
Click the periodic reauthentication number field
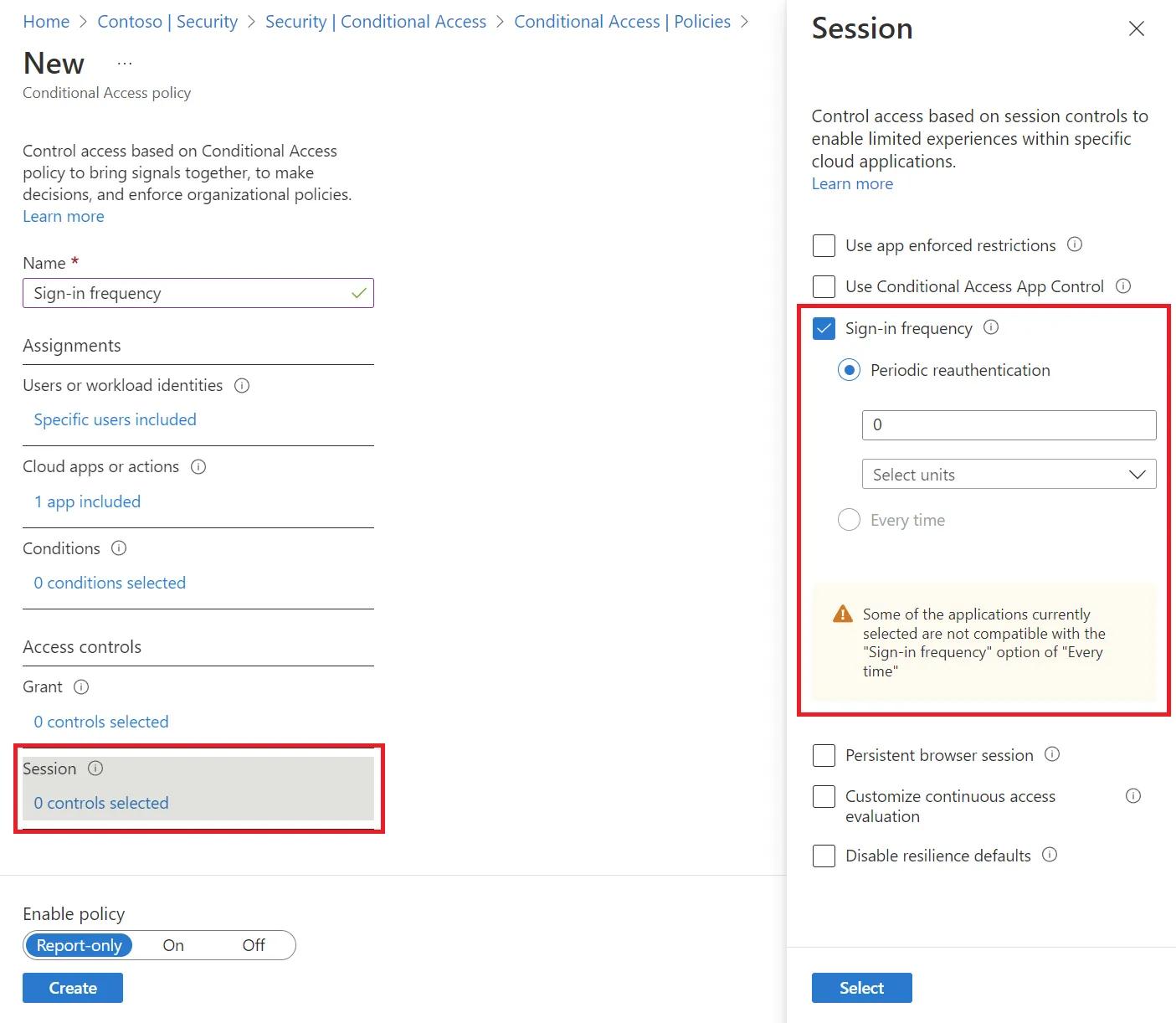pos(1009,425)
